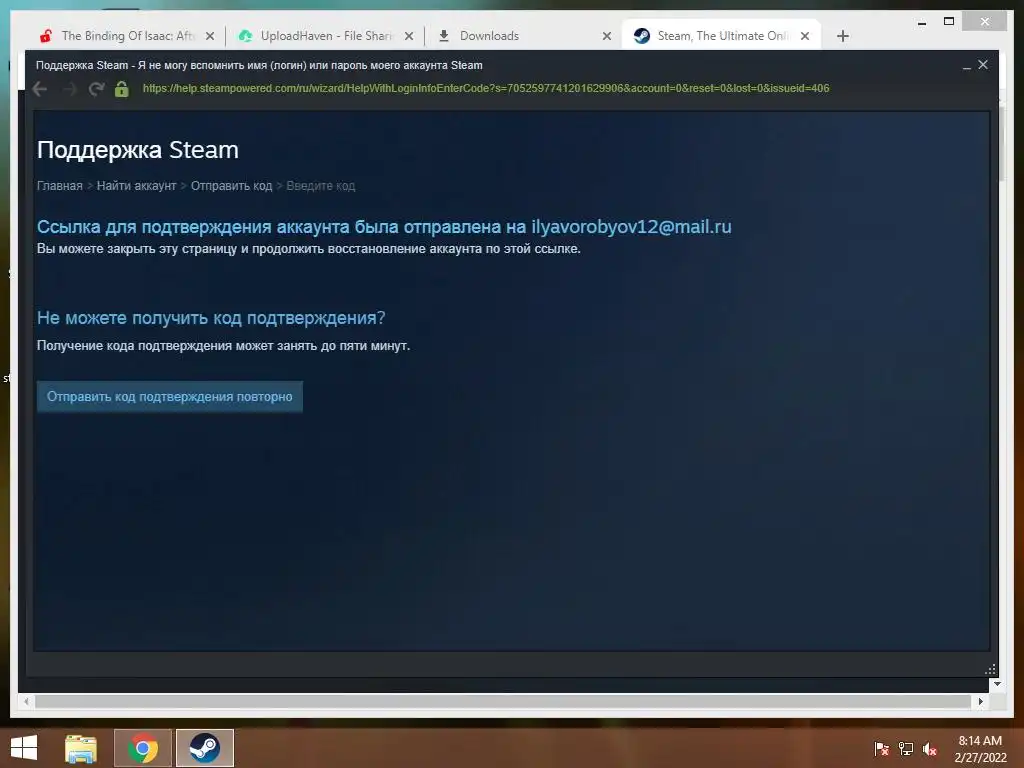Select the Steam support URL address field
This screenshot has height=768, width=1024.
point(486,88)
